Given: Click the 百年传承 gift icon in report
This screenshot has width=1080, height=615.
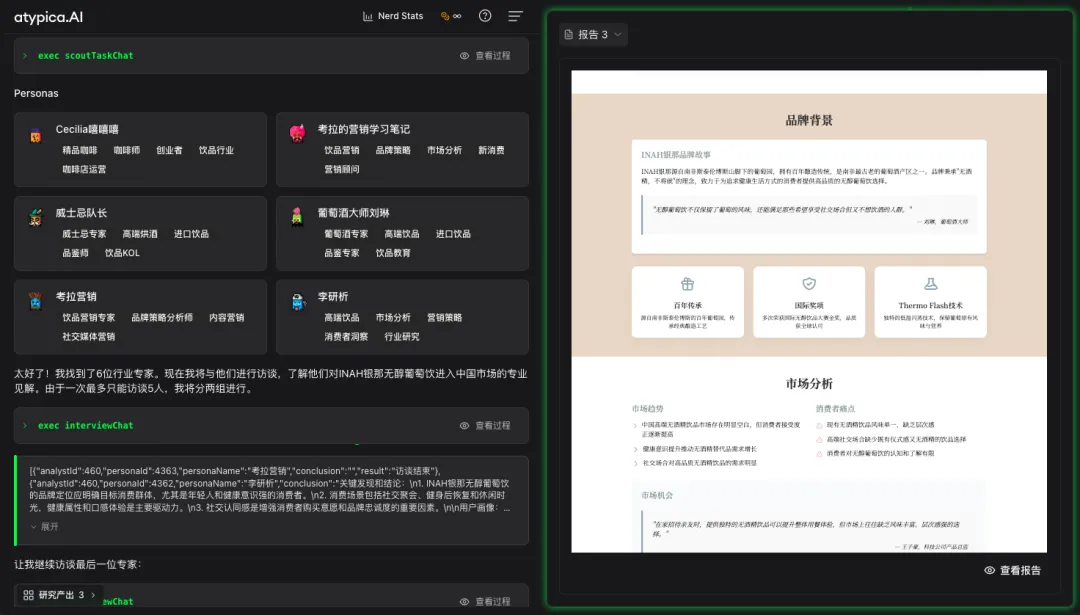Looking at the screenshot, I should [687, 284].
